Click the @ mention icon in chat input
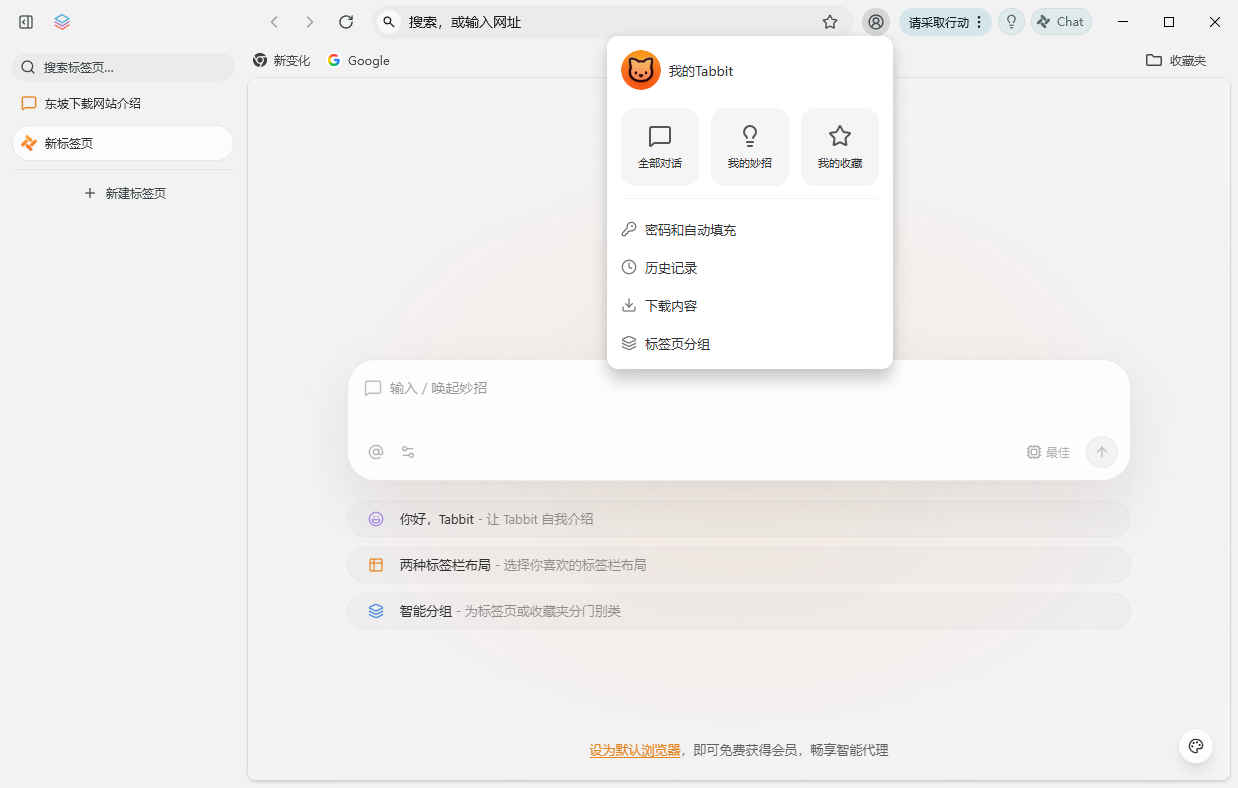This screenshot has height=788, width=1238. [x=375, y=451]
